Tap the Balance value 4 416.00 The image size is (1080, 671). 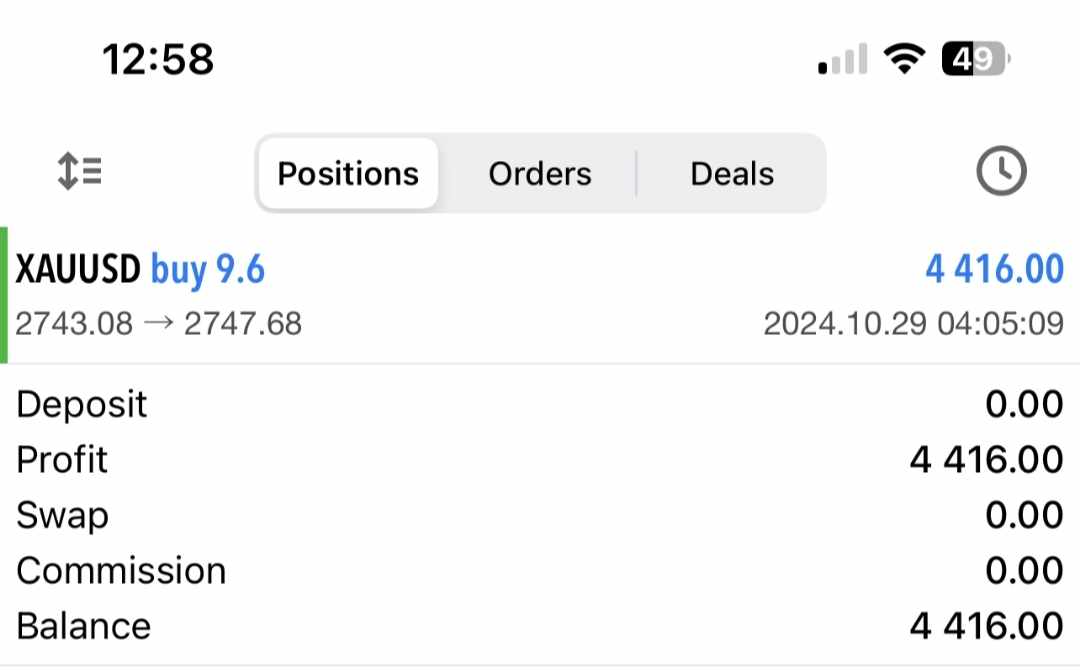click(986, 627)
